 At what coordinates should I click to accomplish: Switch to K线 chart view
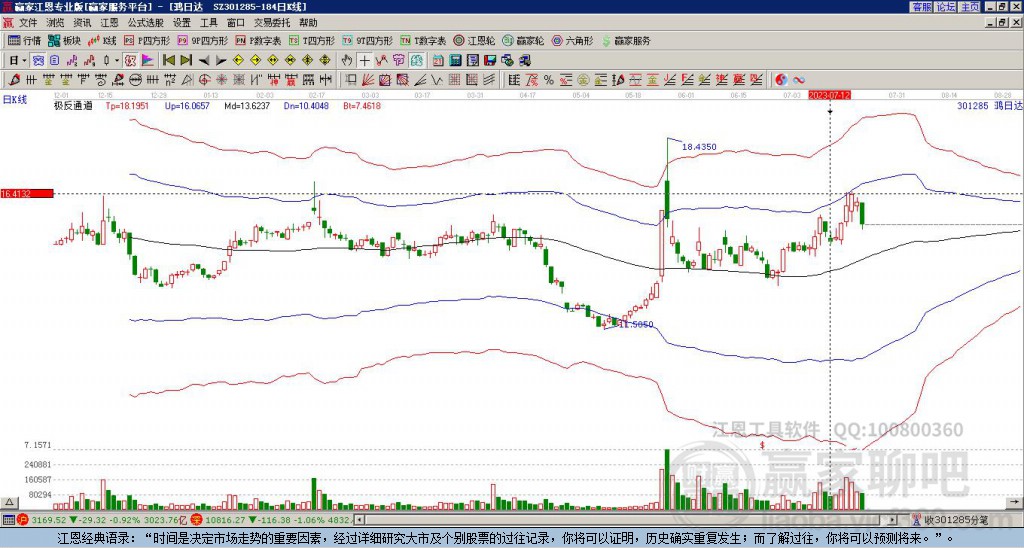click(103, 40)
